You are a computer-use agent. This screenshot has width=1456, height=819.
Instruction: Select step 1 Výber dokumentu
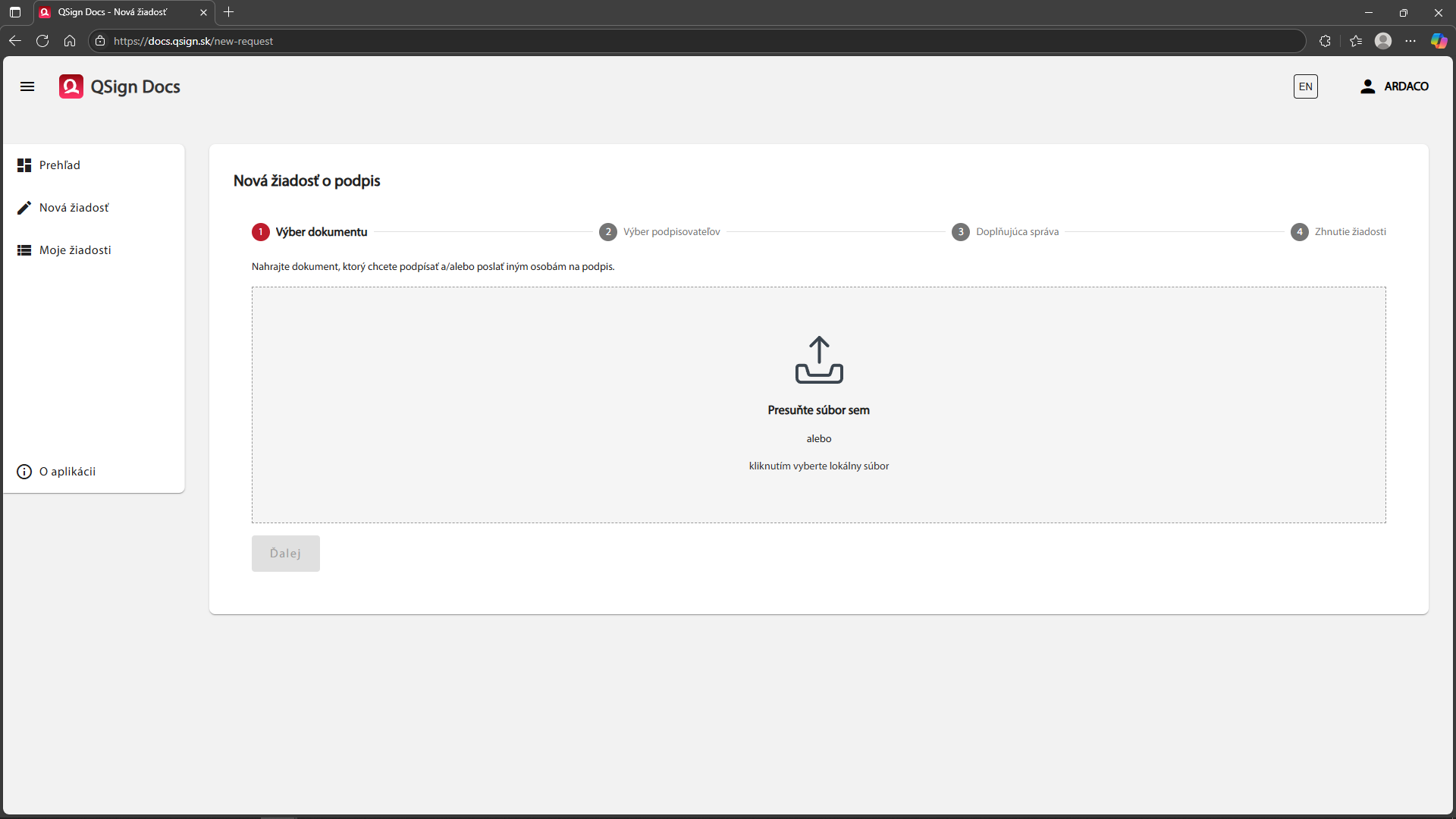click(x=309, y=232)
